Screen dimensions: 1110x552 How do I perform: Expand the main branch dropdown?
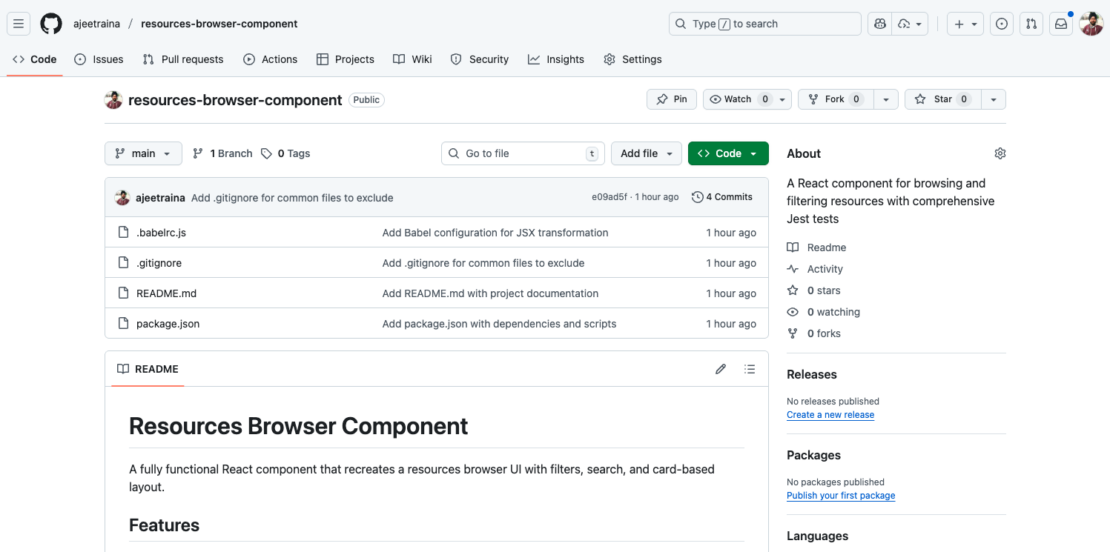pos(143,153)
